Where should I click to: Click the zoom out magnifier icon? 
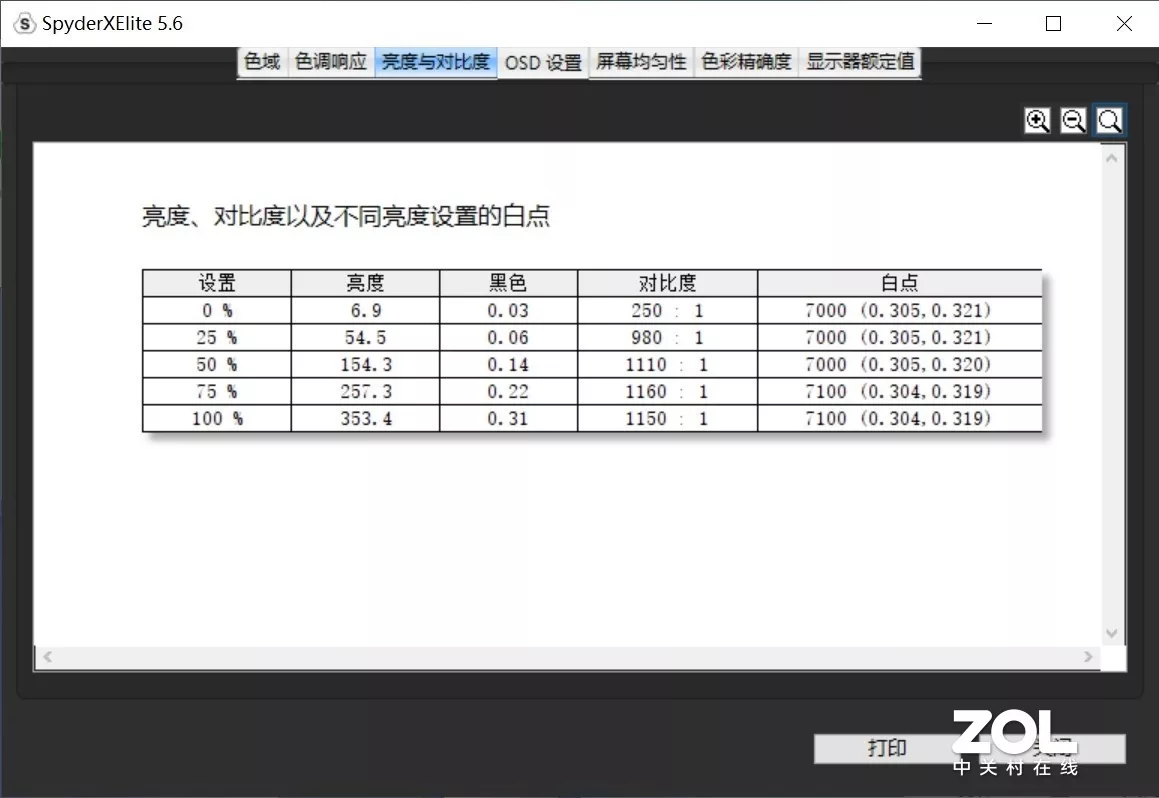point(1073,120)
